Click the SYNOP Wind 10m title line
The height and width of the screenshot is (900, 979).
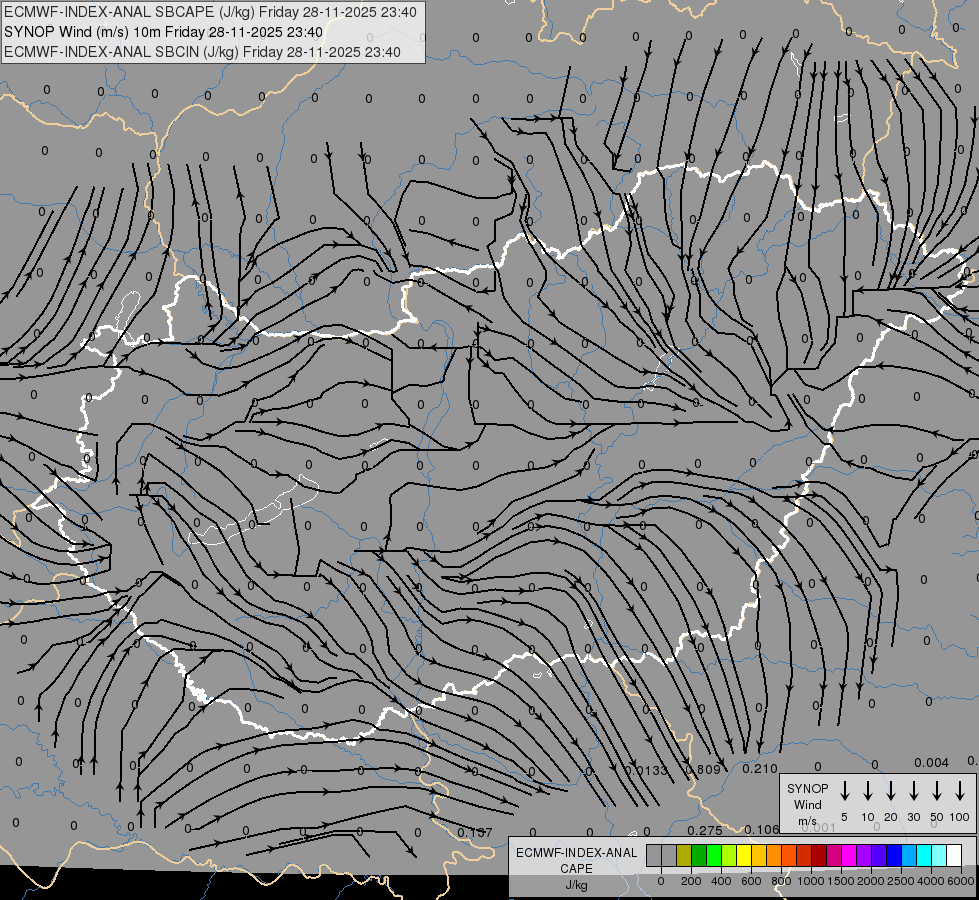click(164, 32)
